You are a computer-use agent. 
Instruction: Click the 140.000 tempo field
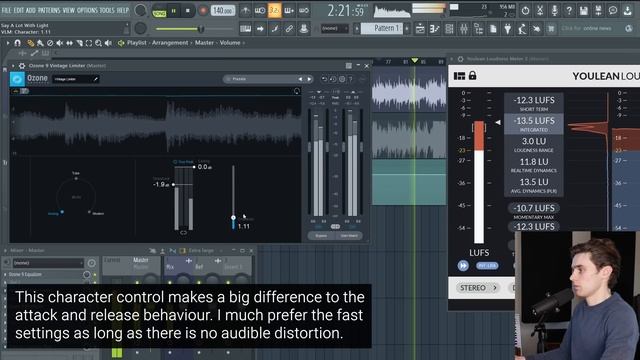pos(223,11)
